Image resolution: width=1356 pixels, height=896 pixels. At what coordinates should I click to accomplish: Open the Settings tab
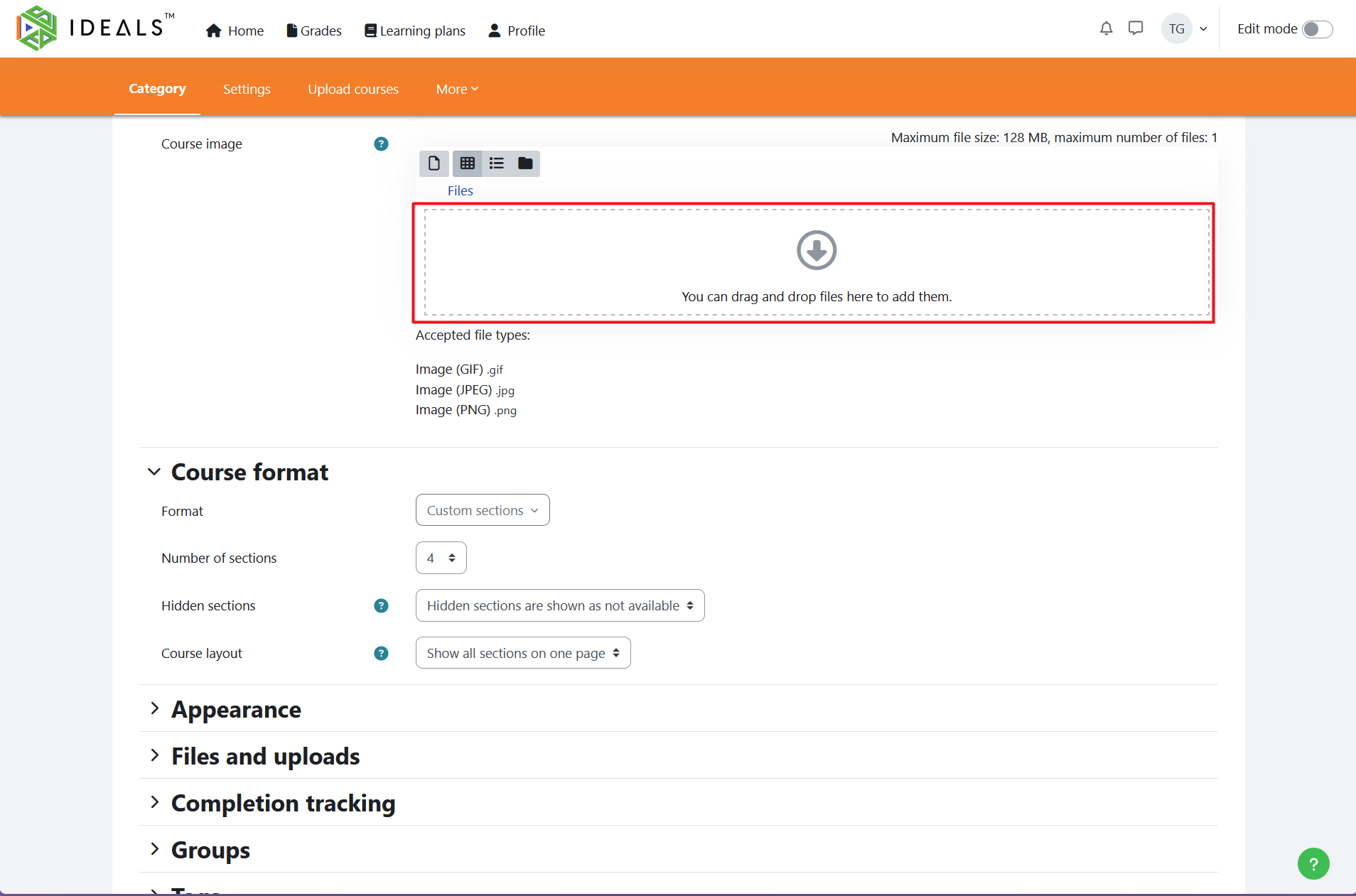click(247, 89)
